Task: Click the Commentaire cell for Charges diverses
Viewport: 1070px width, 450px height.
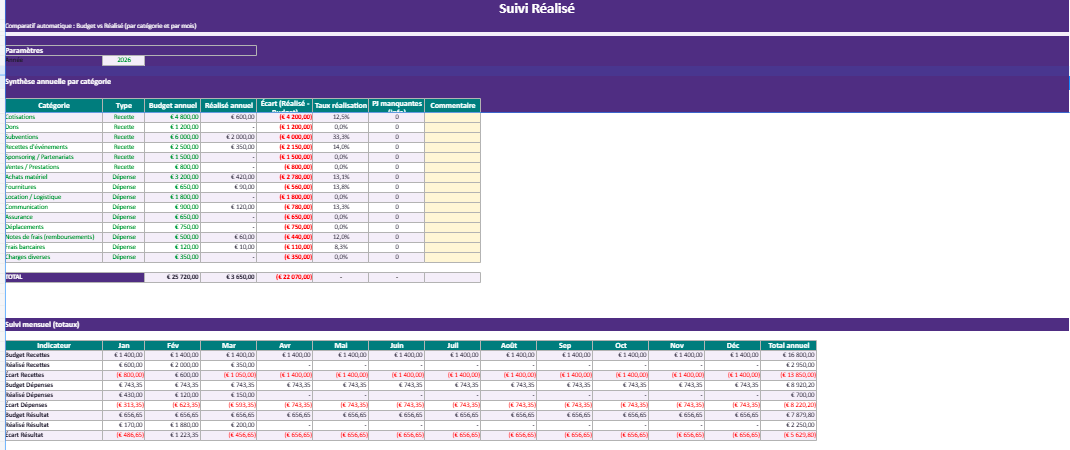Action: pos(452,257)
